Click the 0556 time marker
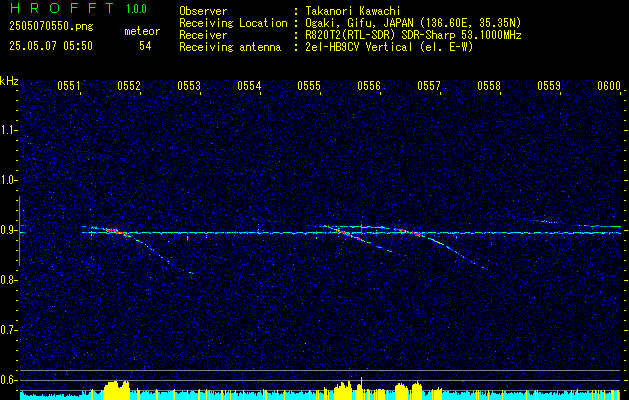Viewport: 629px width, 400px height. click(x=369, y=86)
